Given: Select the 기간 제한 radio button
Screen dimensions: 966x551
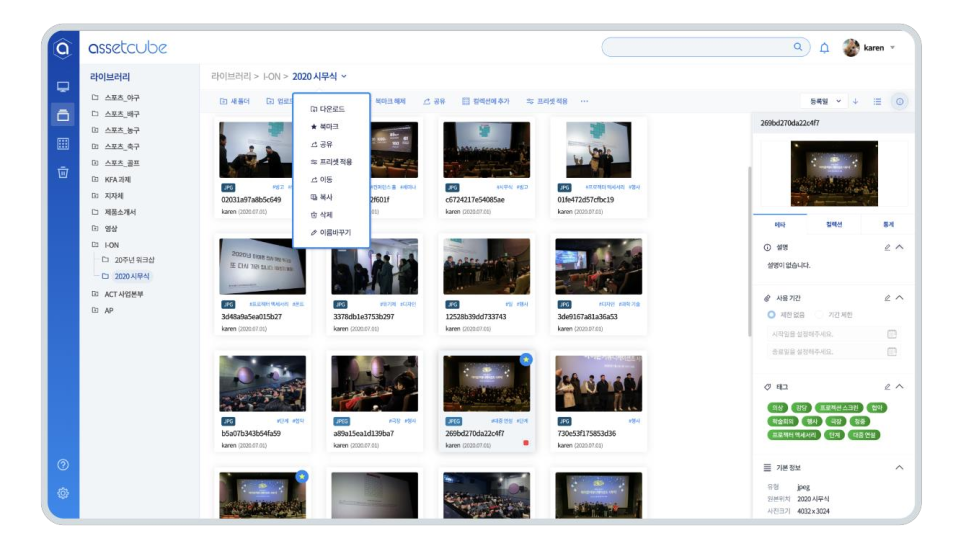Looking at the screenshot, I should tap(818, 315).
